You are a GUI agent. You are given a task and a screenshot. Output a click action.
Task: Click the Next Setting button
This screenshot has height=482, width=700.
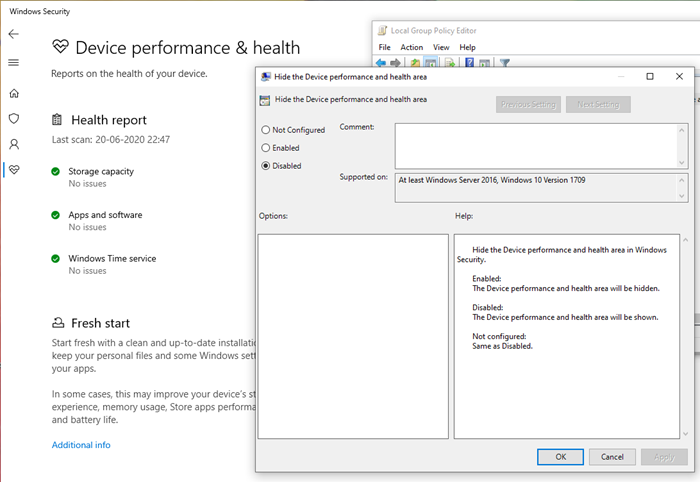(x=598, y=104)
